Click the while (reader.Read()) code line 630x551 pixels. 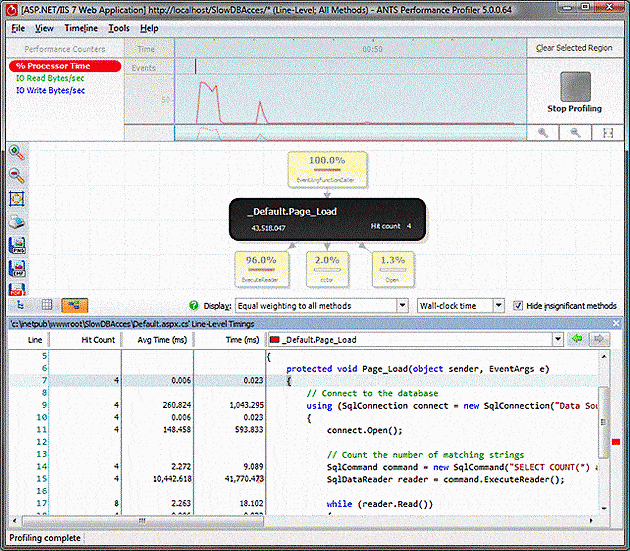tap(380, 504)
